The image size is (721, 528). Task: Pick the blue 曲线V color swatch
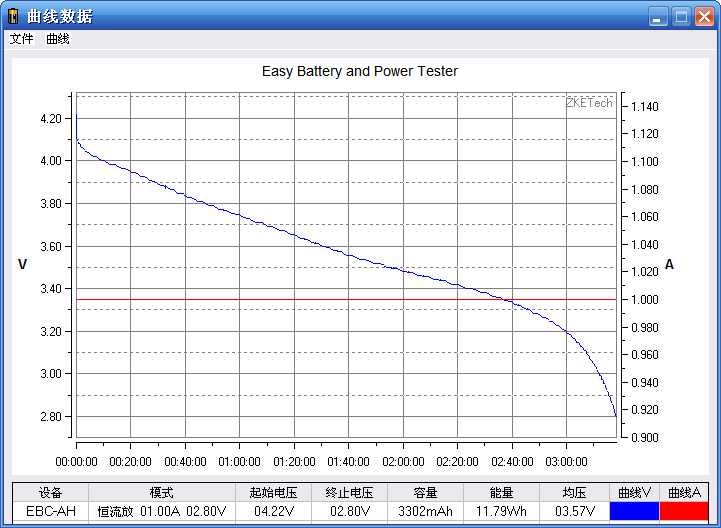(x=634, y=511)
